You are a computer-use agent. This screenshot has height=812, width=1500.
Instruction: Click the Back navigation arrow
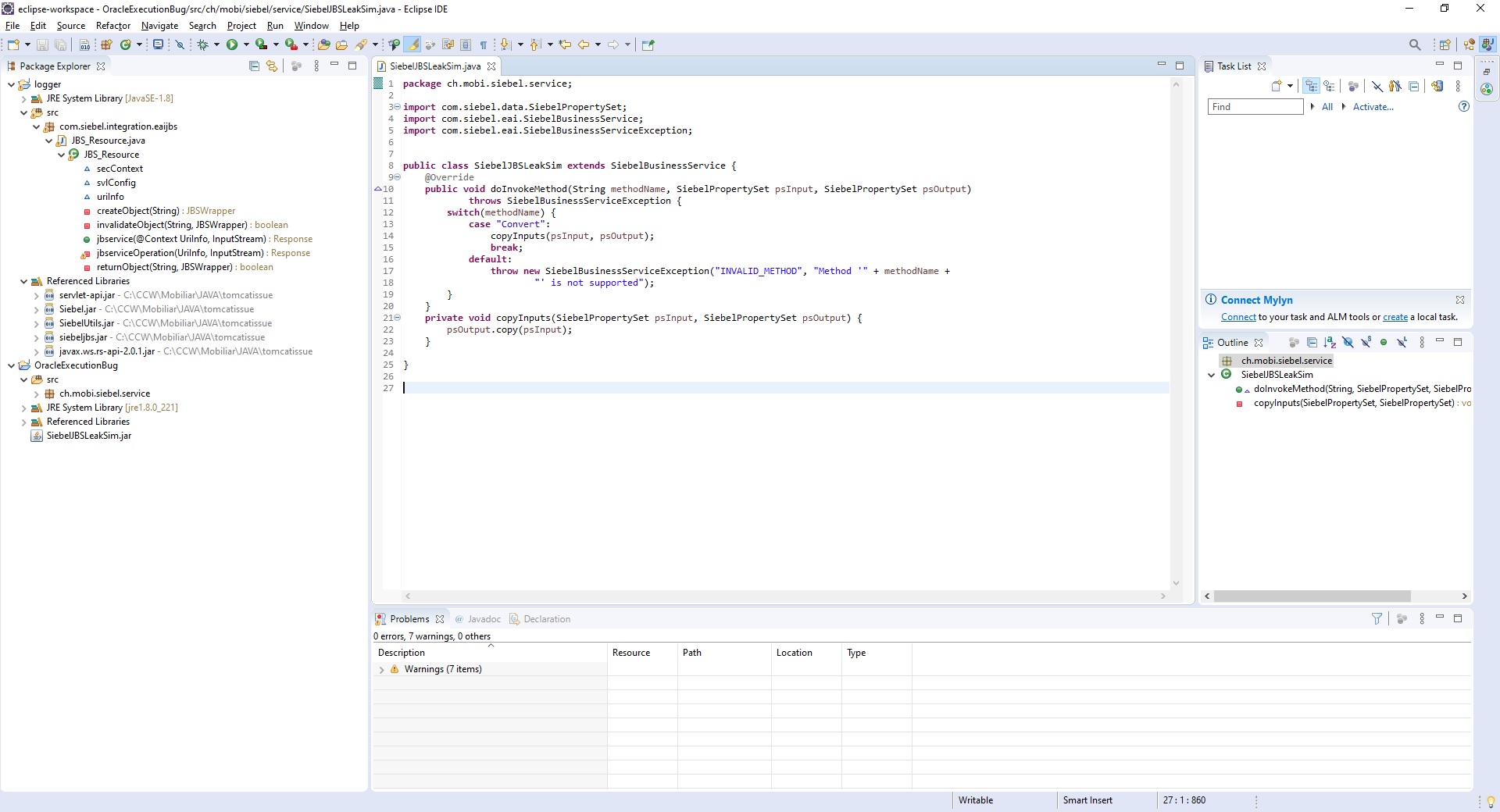(584, 45)
